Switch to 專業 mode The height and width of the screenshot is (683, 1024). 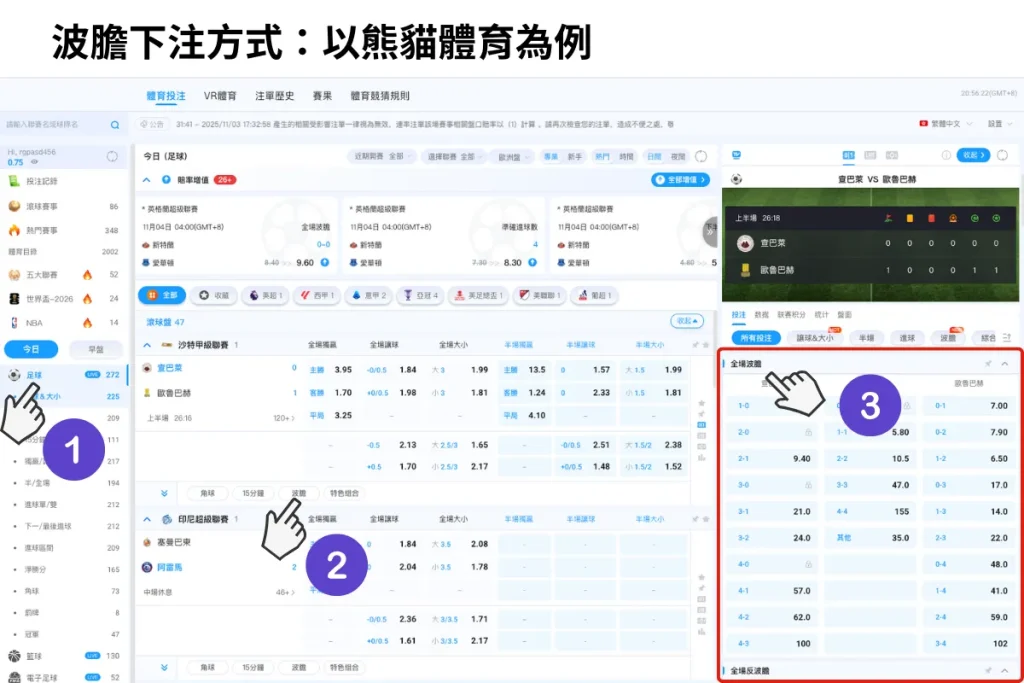point(551,157)
